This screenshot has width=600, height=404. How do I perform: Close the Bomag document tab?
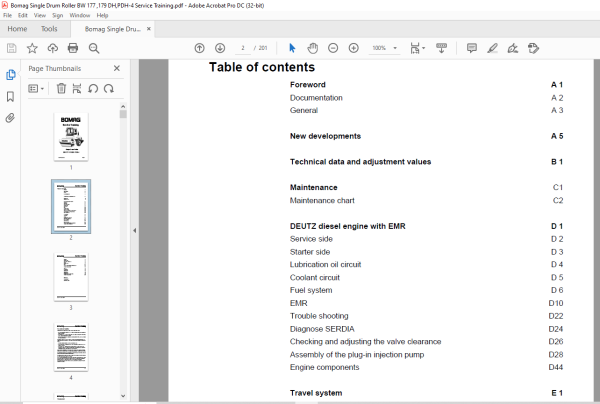149,29
